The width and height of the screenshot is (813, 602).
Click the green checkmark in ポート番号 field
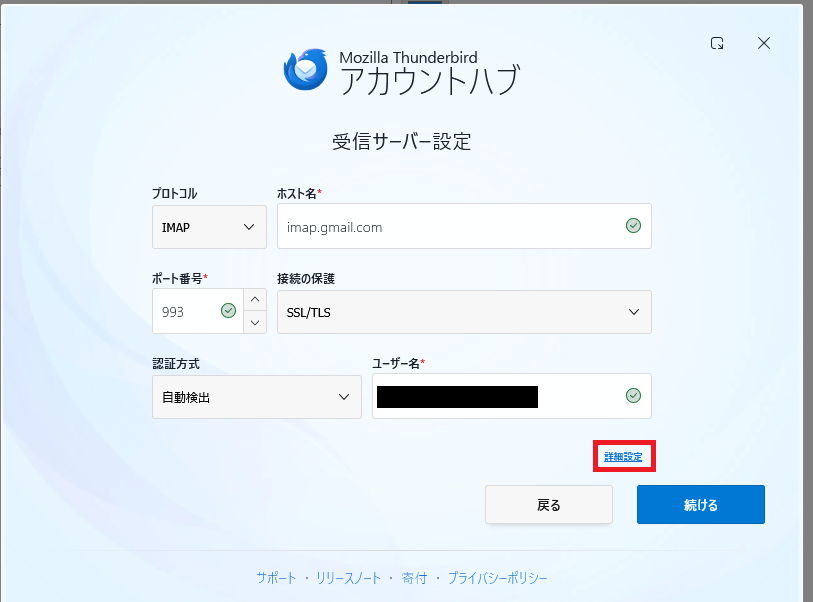pos(228,311)
